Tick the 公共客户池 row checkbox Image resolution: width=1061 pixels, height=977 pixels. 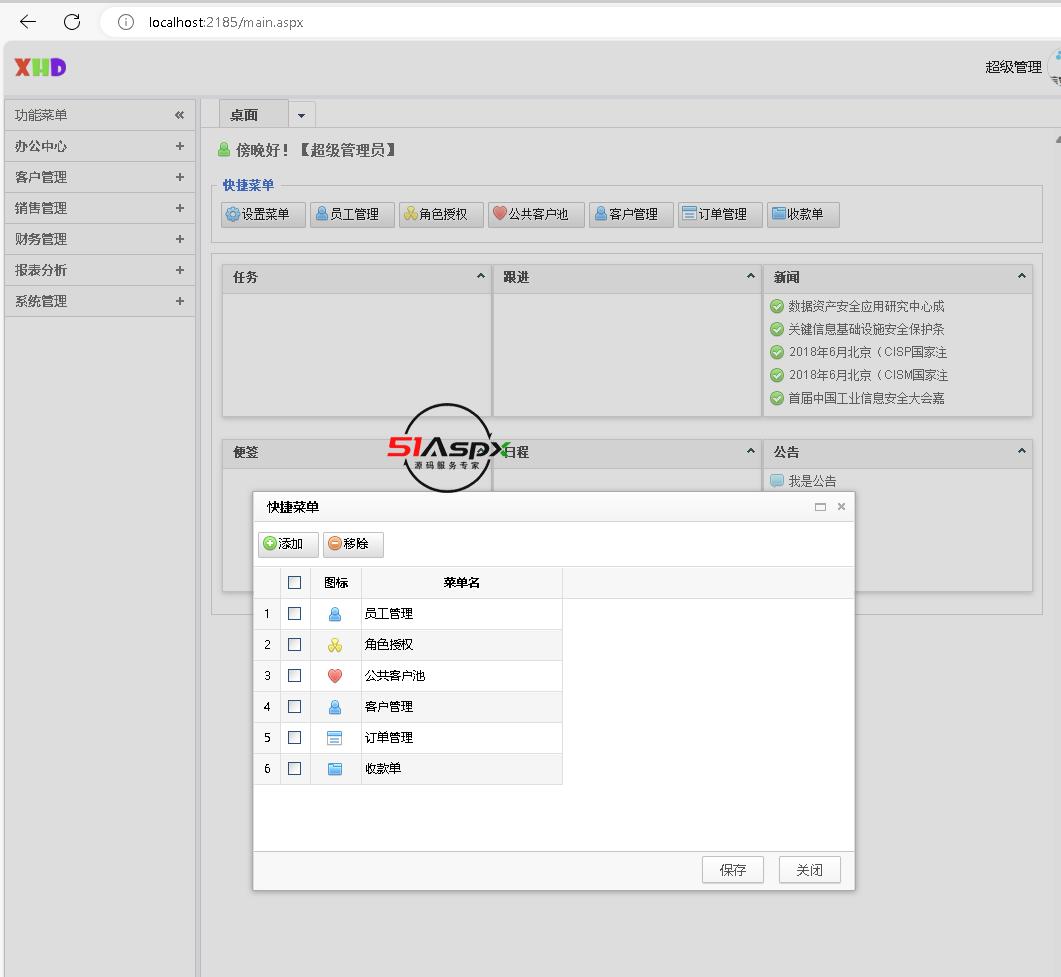coord(294,676)
